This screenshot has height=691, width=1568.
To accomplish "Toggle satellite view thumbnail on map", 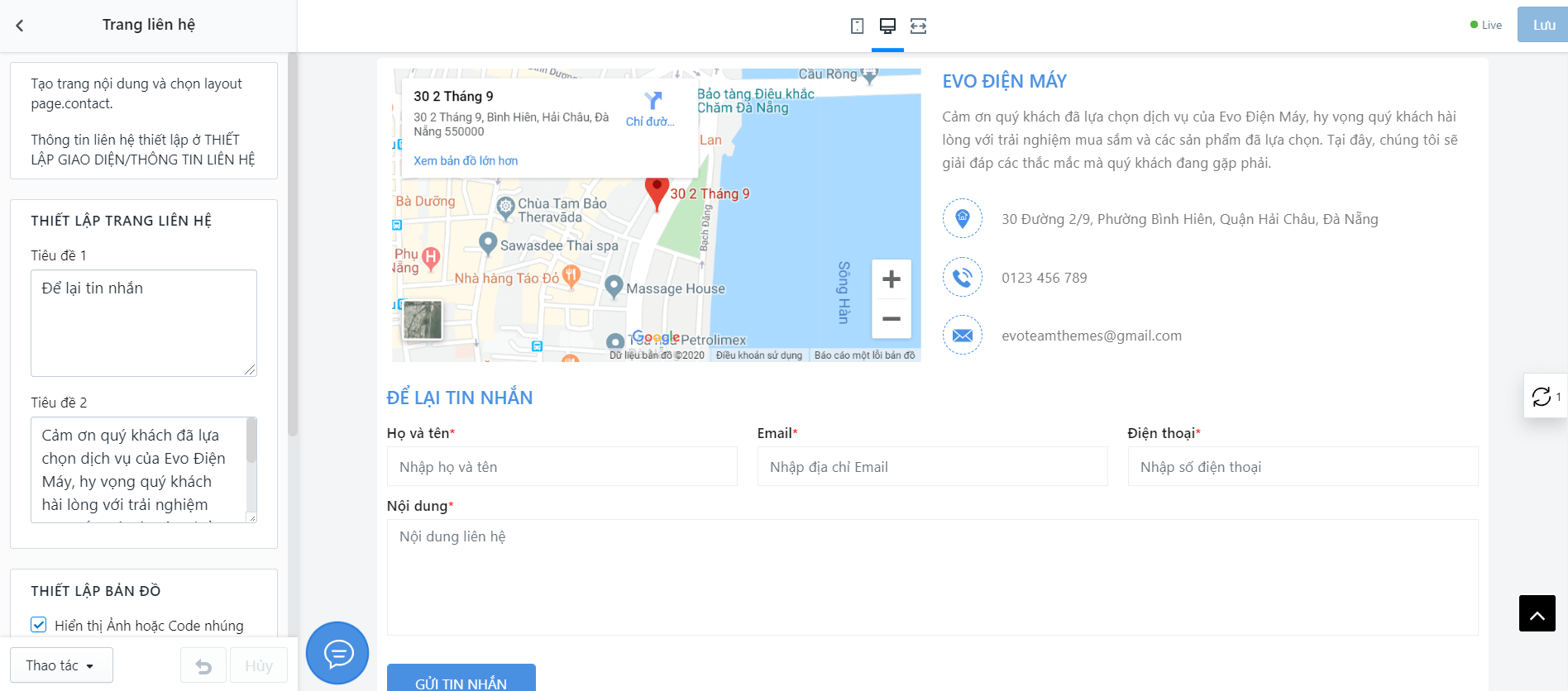I will pos(423,320).
